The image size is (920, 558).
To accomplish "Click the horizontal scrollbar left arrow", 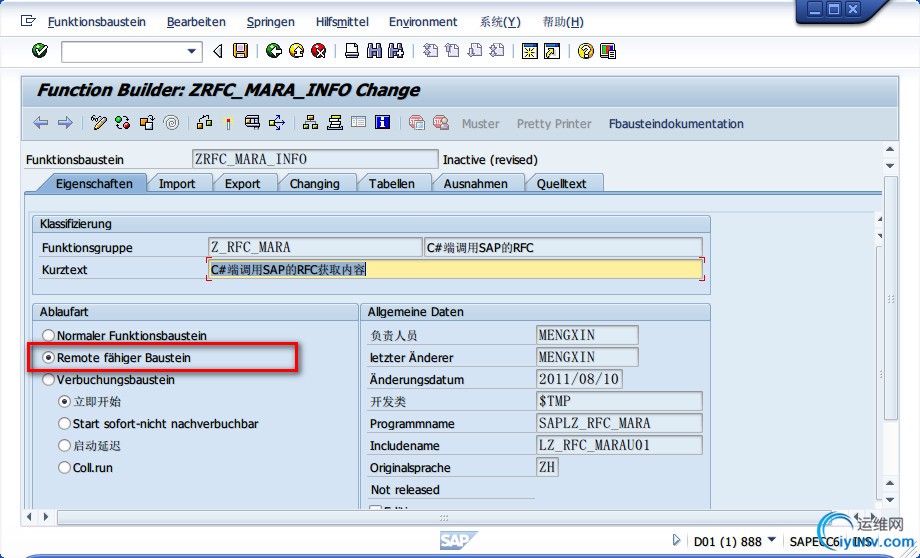I will pos(30,517).
